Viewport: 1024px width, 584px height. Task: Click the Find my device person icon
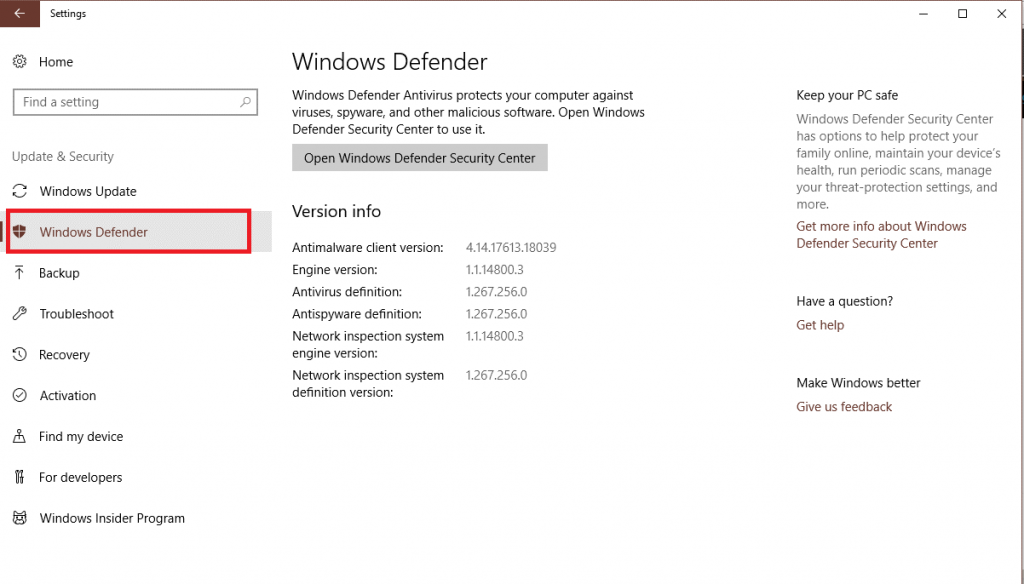click(20, 436)
